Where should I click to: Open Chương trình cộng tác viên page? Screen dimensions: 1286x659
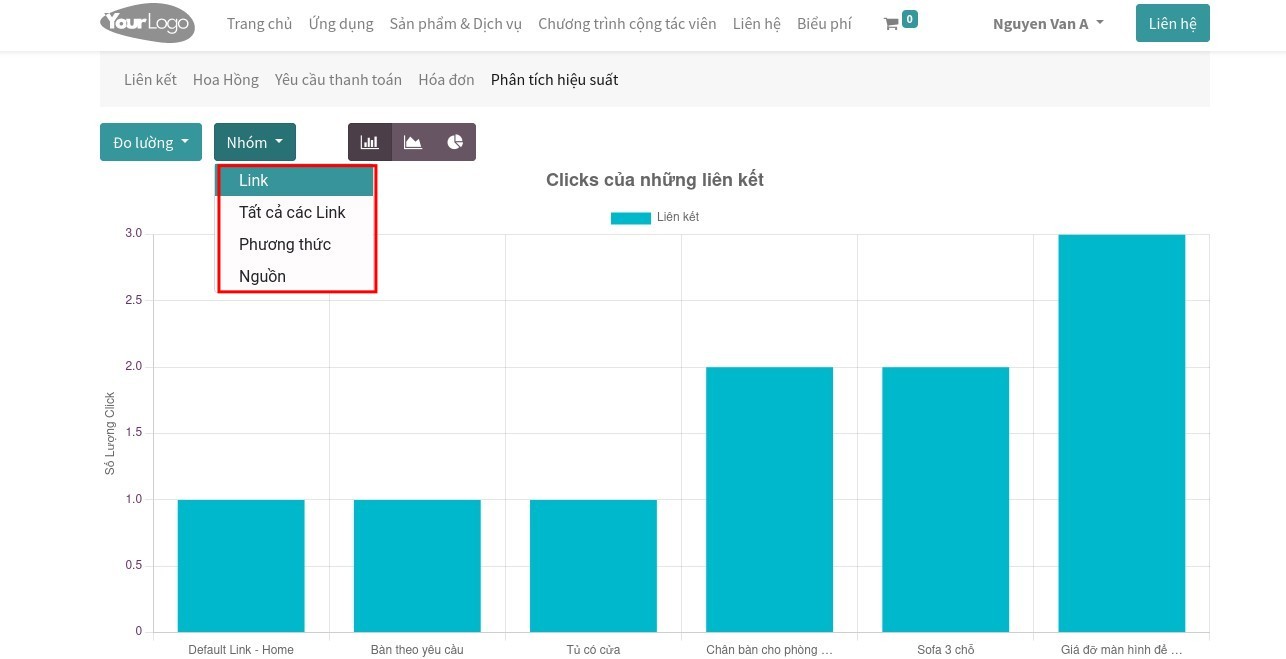point(627,24)
